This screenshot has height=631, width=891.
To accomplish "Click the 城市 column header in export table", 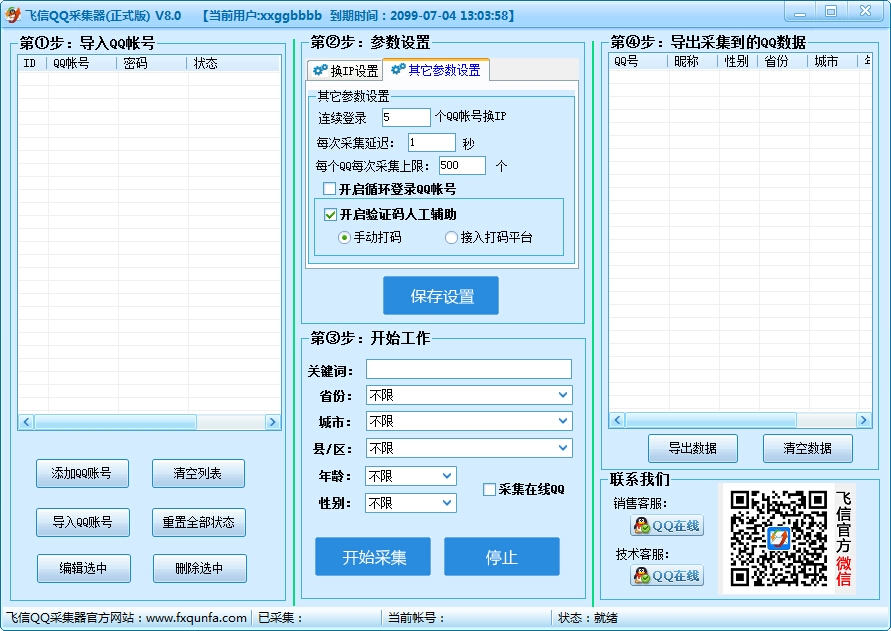I will (832, 61).
